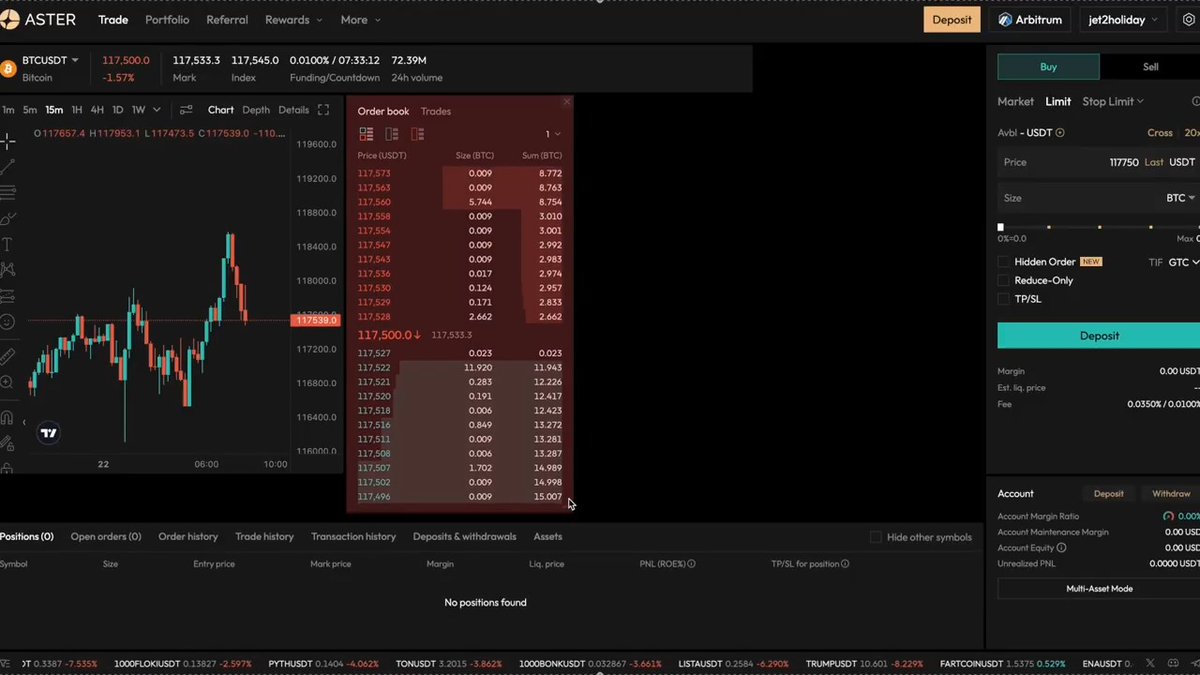Enable Multi-Asset Mode
This screenshot has width=1200, height=675.
1100,588
